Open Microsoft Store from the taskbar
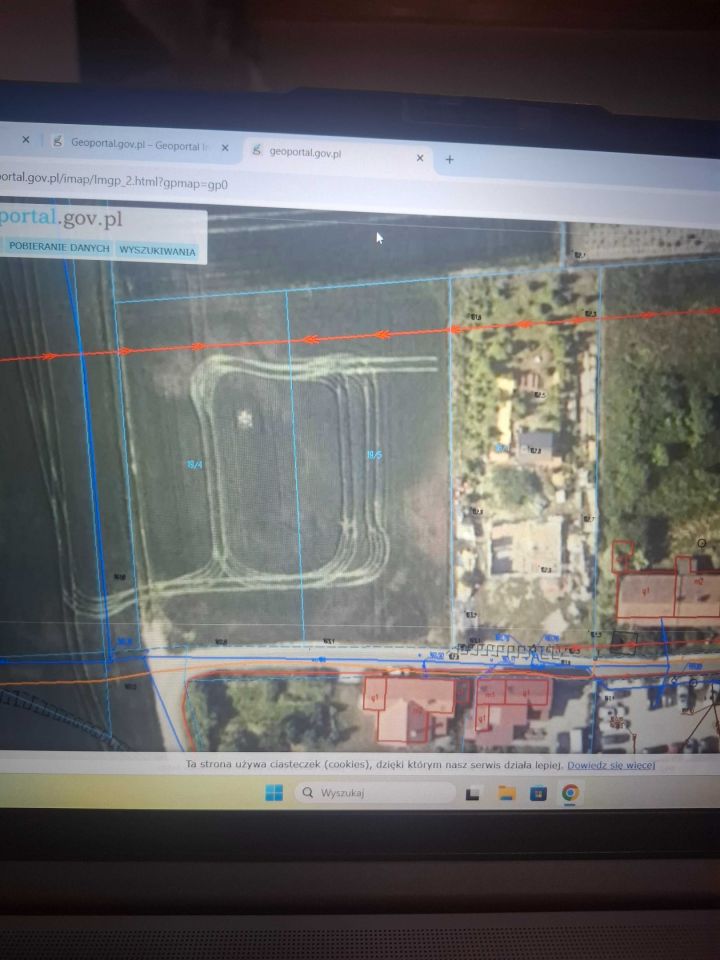This screenshot has height=960, width=720. click(538, 793)
